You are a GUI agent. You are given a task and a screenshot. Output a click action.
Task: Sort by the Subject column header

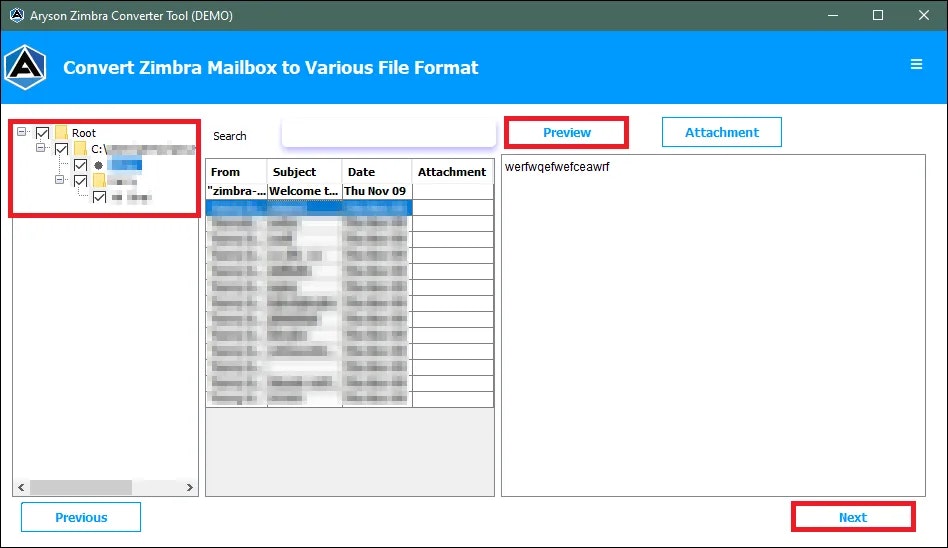(x=304, y=172)
